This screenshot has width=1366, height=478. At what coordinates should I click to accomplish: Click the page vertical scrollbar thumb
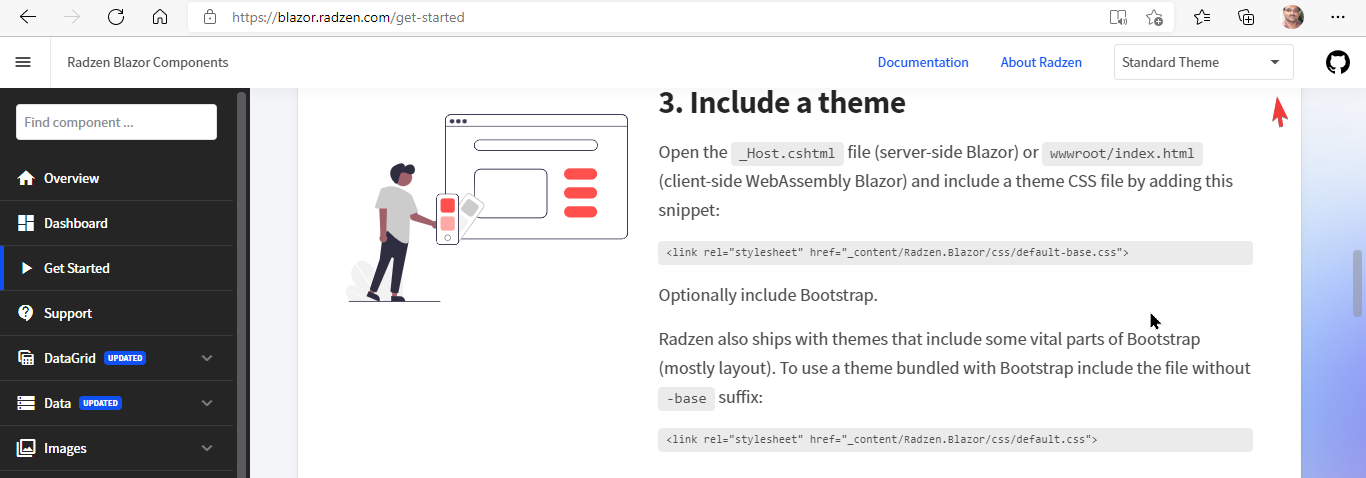[x=1357, y=283]
